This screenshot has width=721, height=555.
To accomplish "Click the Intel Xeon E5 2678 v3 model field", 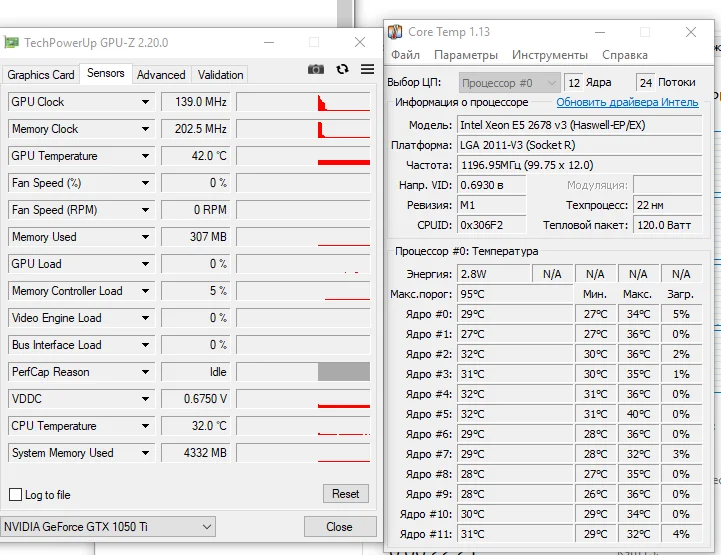I will click(579, 125).
